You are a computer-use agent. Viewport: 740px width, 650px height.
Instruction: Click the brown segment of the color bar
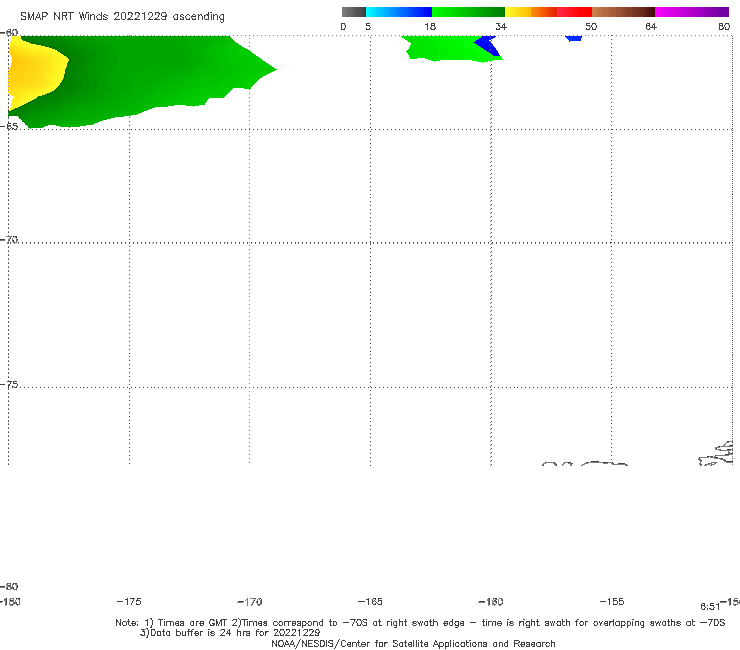pyautogui.click(x=623, y=12)
